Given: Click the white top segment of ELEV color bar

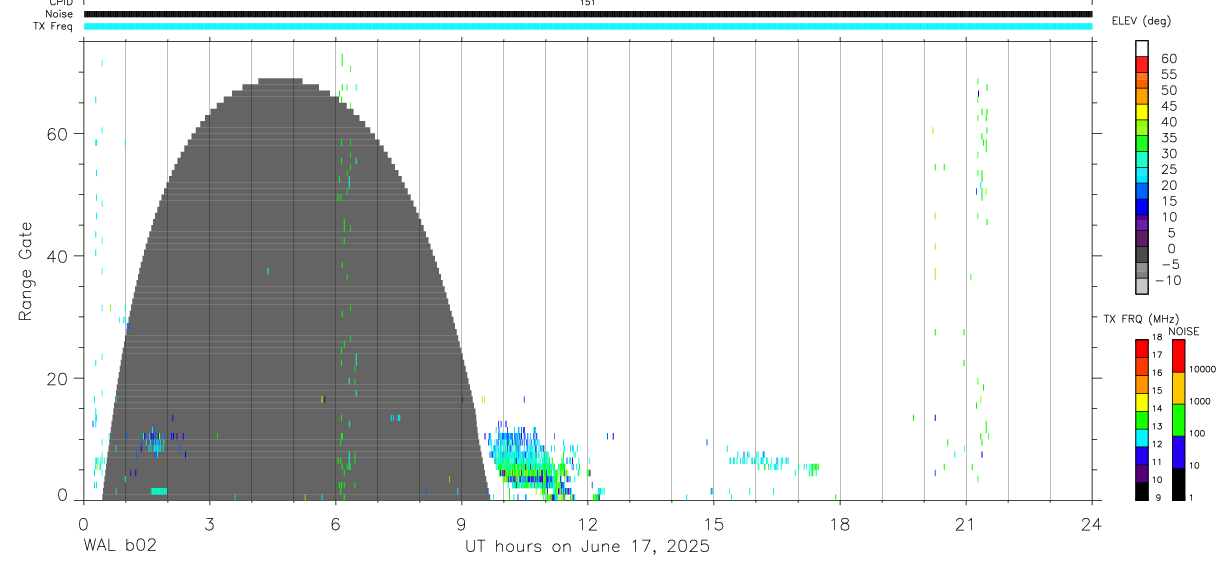Looking at the screenshot, I should pos(1142,48).
